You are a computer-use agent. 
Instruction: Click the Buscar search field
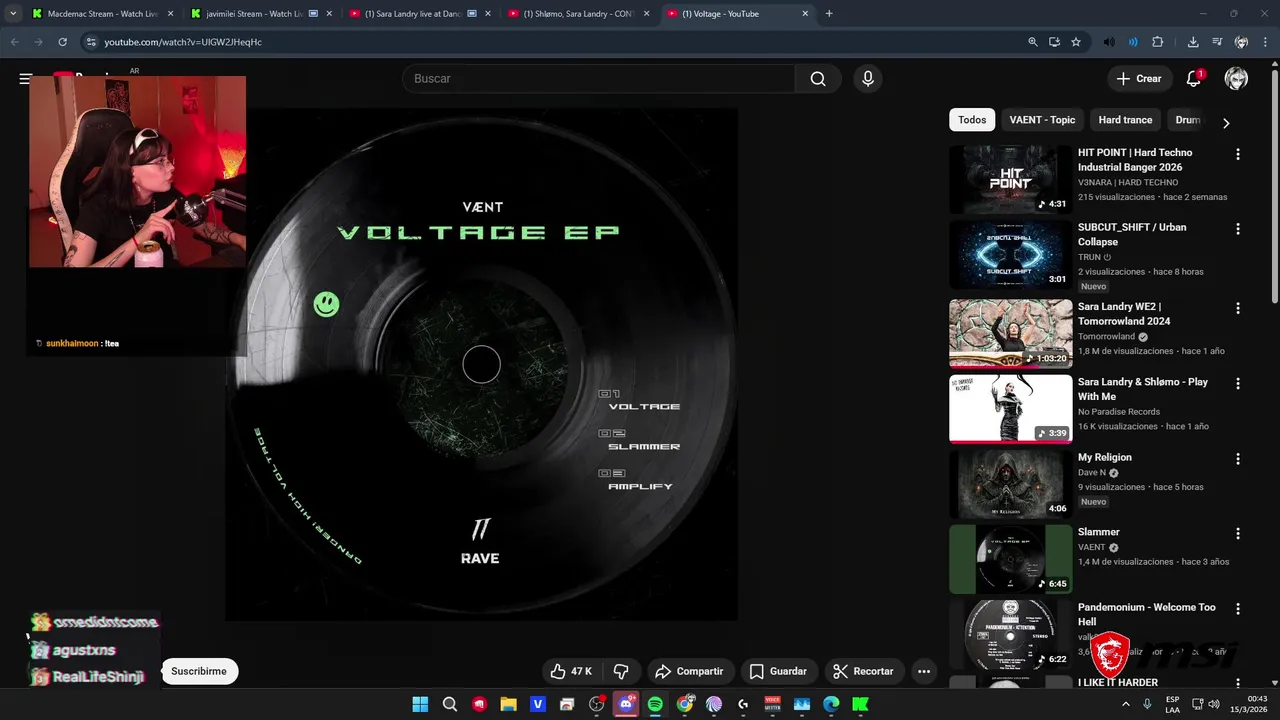(x=598, y=79)
